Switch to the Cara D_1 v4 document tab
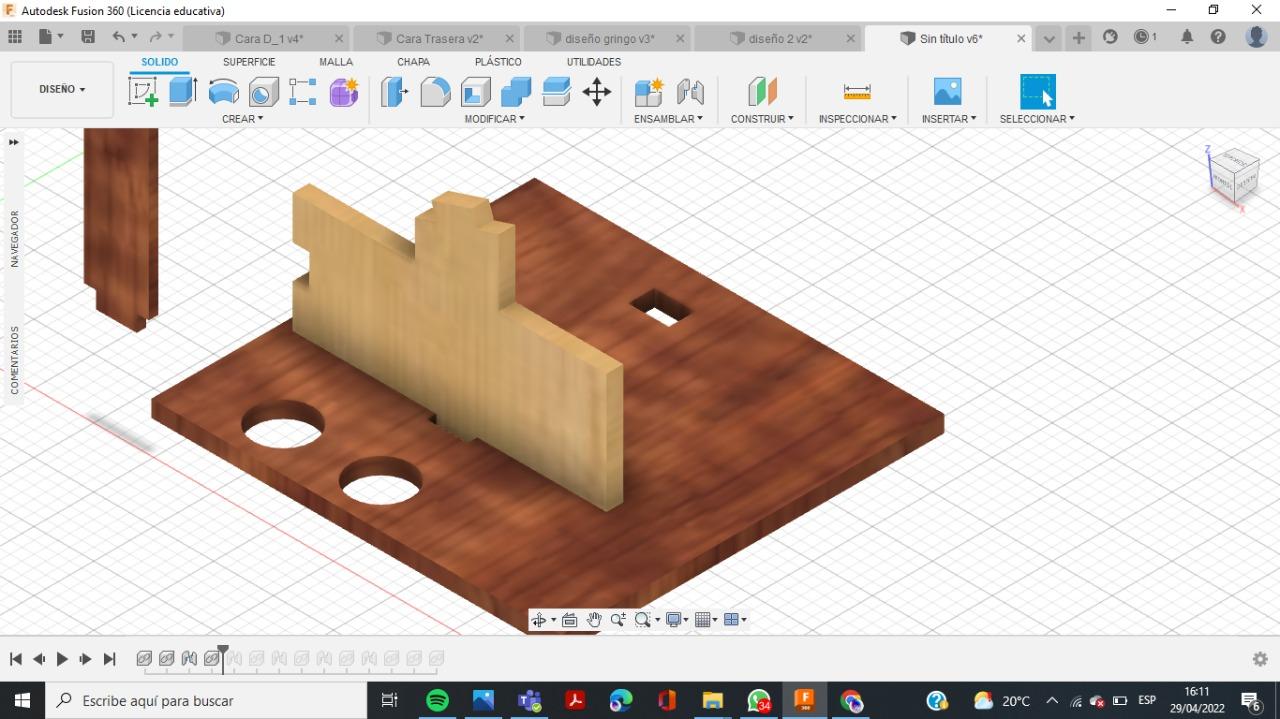Screen dimensions: 1280x719 coord(268,39)
